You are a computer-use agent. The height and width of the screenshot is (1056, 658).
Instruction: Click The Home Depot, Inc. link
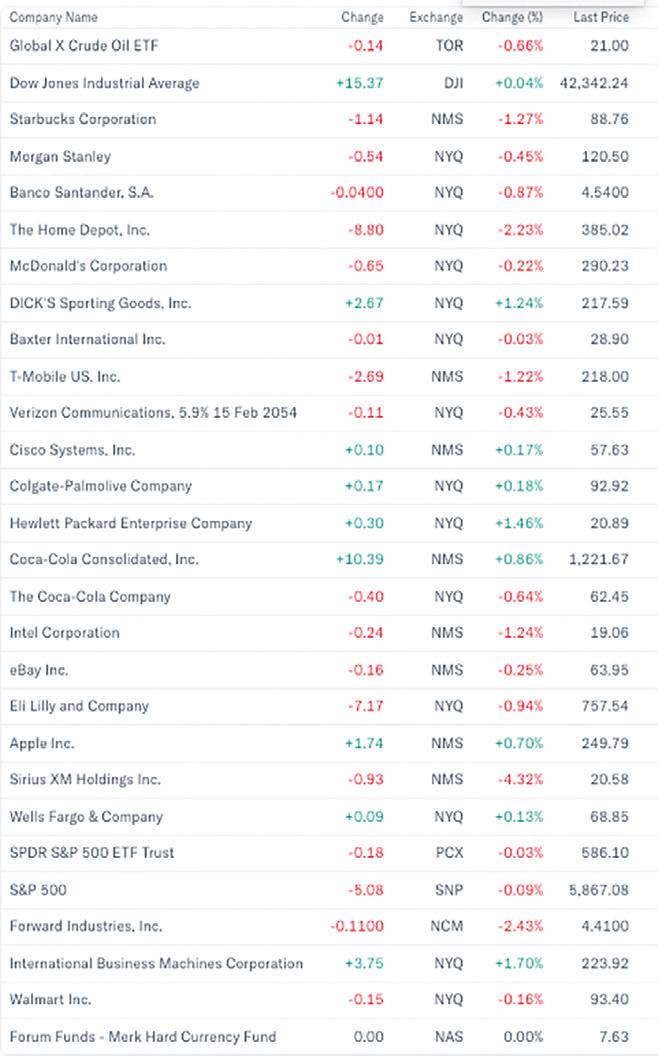(80, 230)
